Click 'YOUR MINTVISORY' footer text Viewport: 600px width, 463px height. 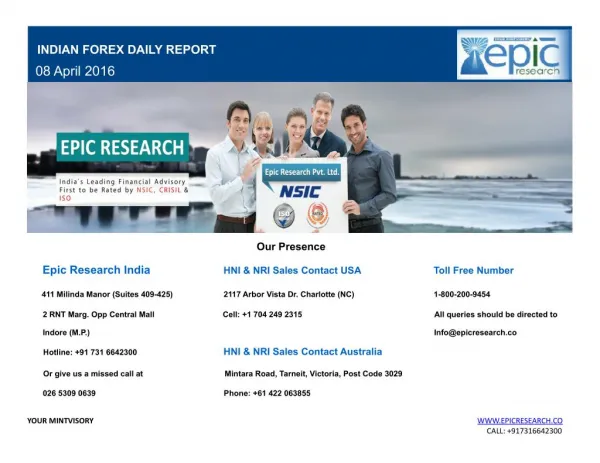[60, 421]
